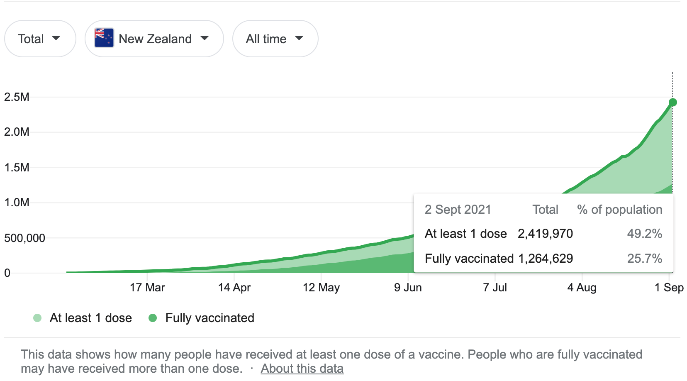This screenshot has width=687, height=381.
Task: Click the New Zealand flag icon
Action: [x=104, y=38]
